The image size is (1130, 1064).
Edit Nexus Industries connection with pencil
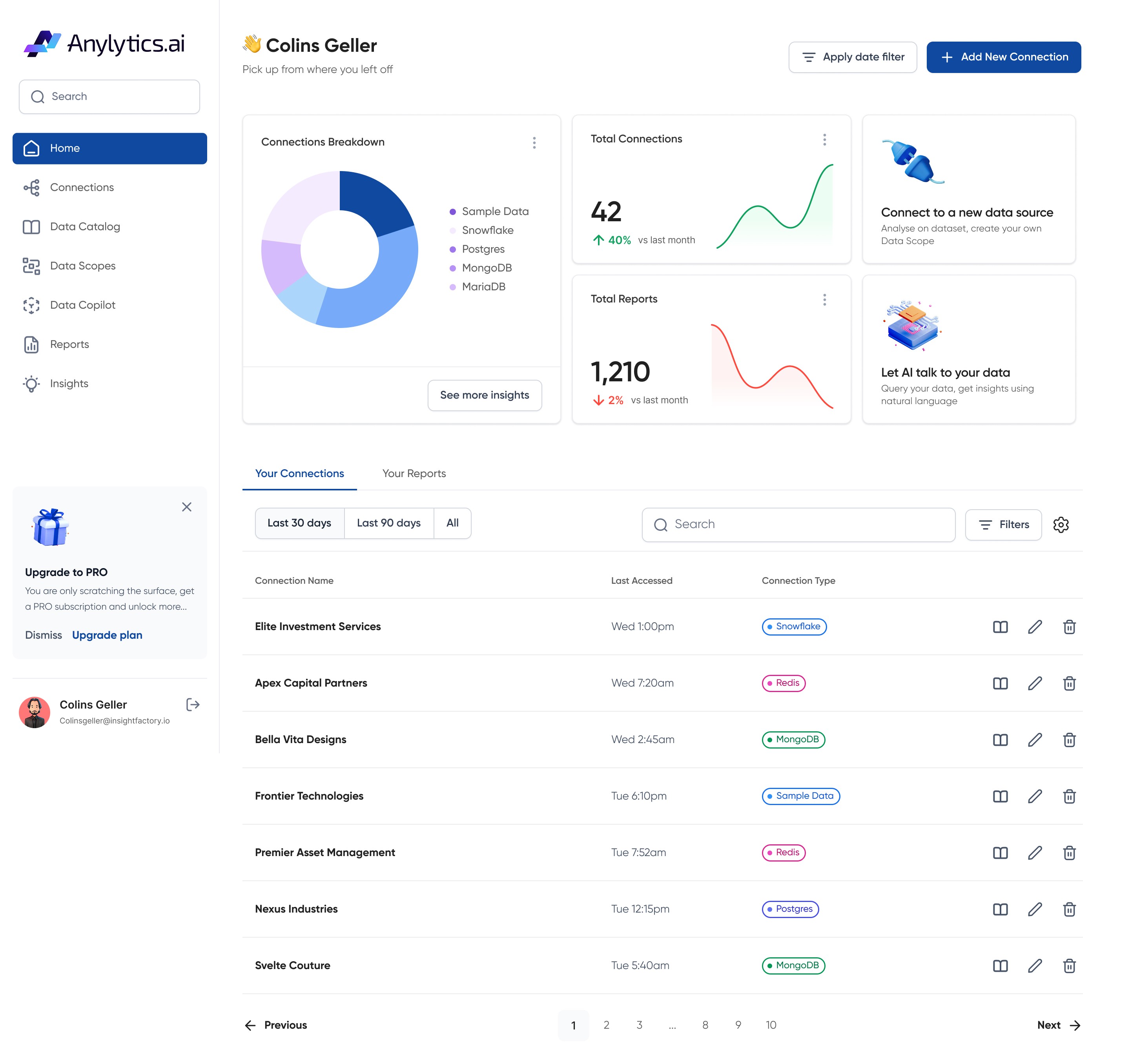click(1035, 909)
